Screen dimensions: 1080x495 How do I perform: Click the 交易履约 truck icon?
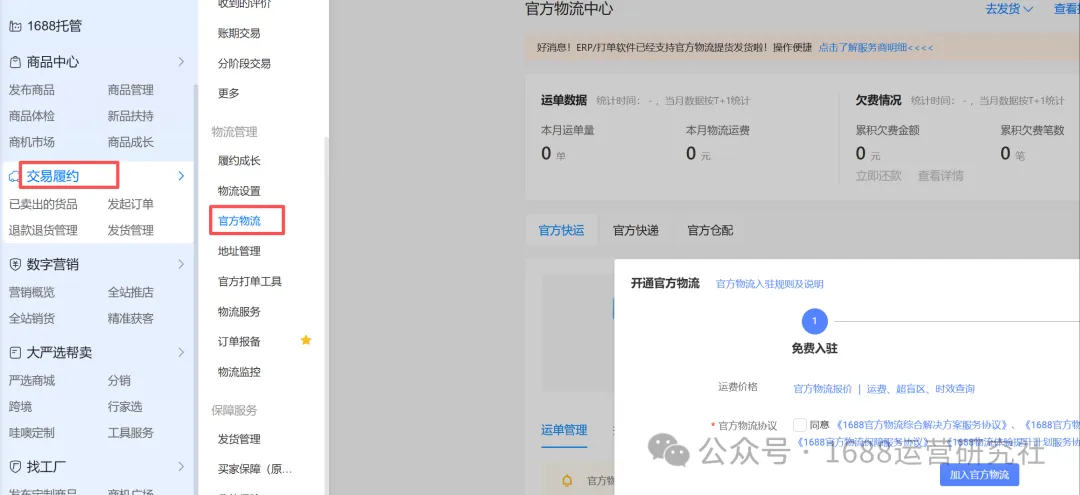(x=14, y=177)
